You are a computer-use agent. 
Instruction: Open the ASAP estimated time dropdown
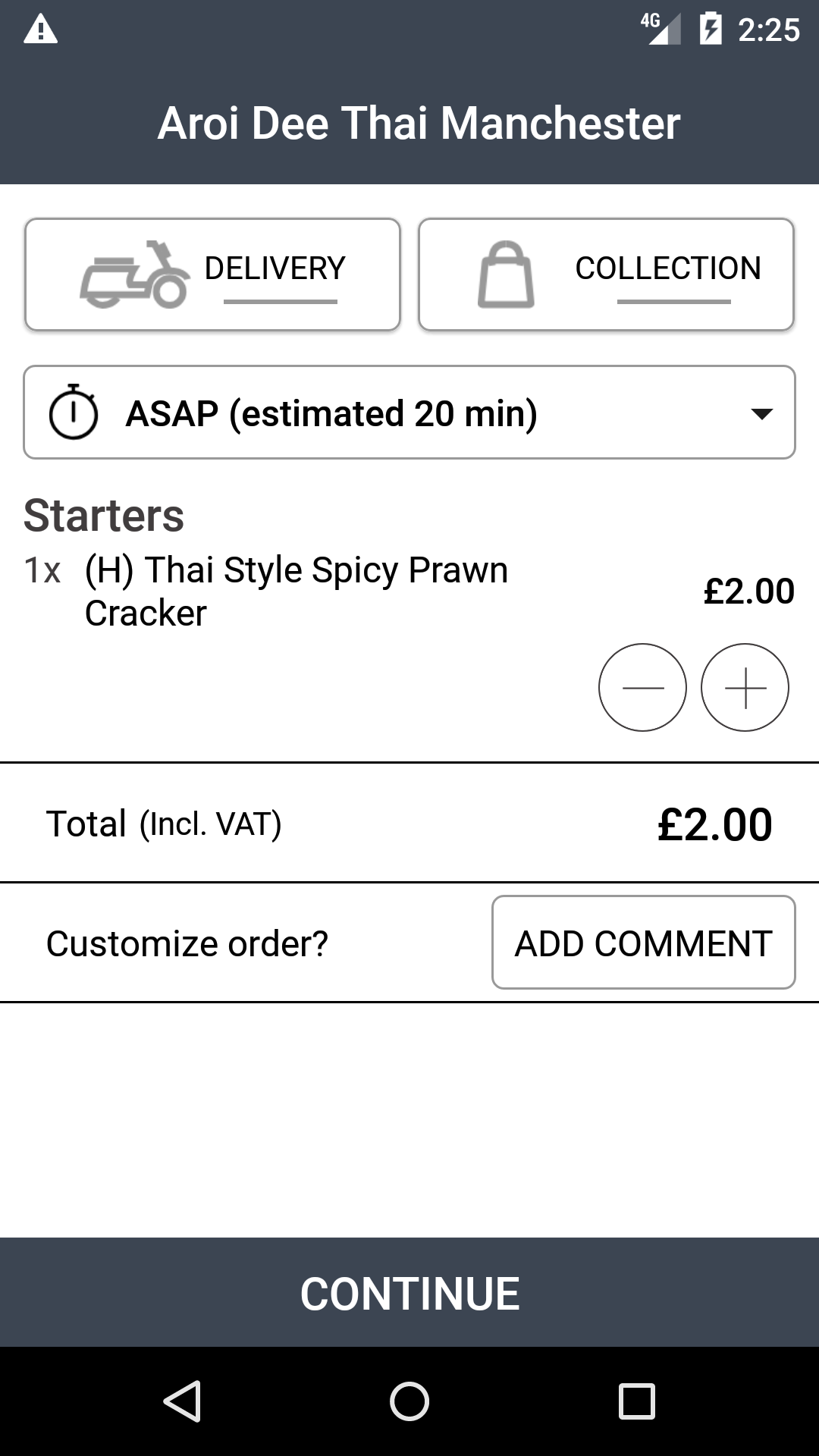[331, 413]
